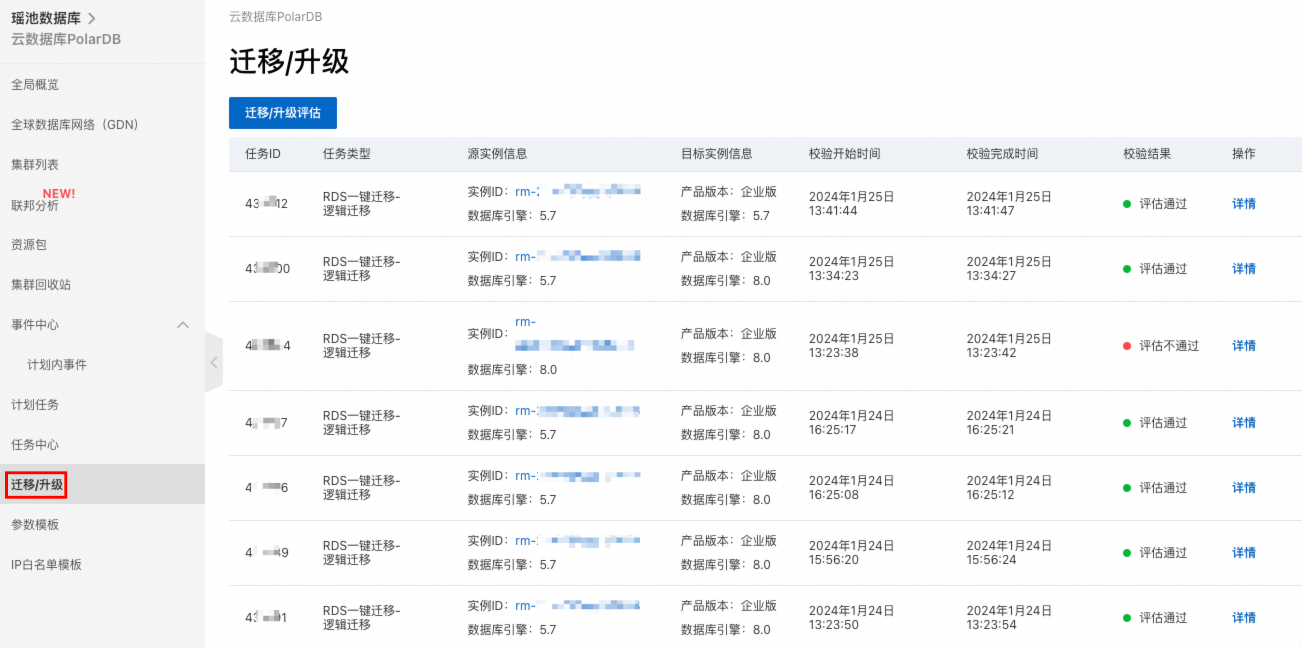Open 详情 for the 16:25:08 task
This screenshot has width=1302, height=648.
coord(1244,488)
